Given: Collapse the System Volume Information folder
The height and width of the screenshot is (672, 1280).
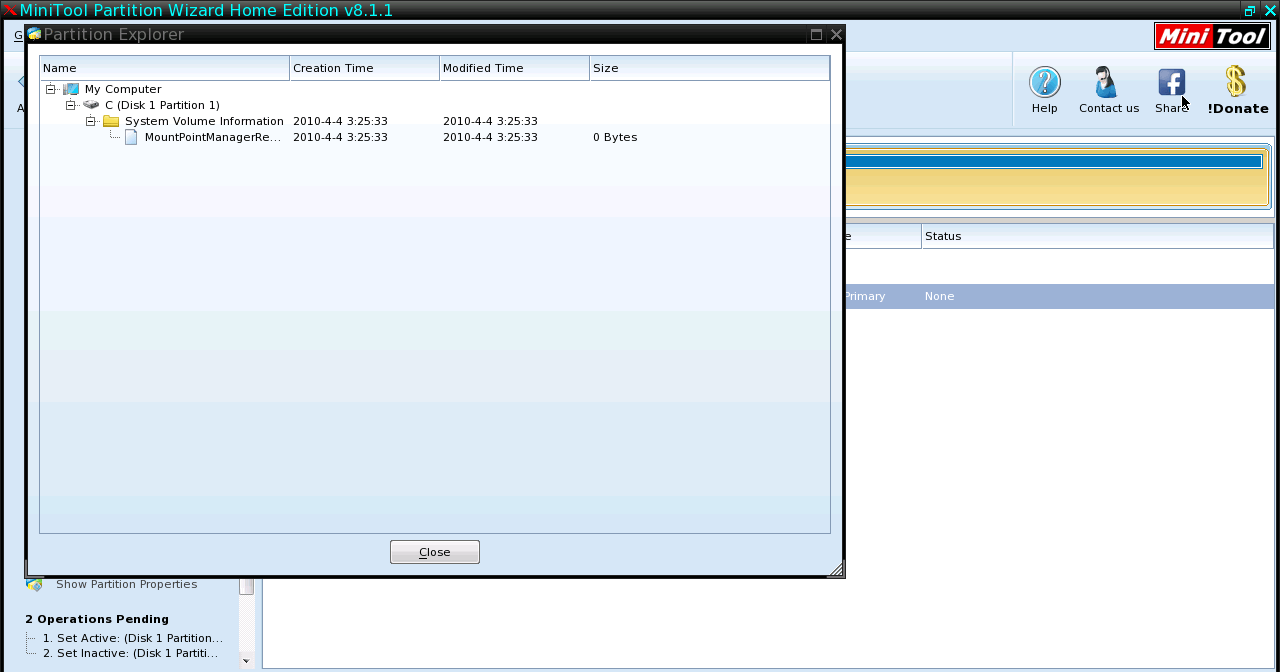Looking at the screenshot, I should pyautogui.click(x=91, y=121).
